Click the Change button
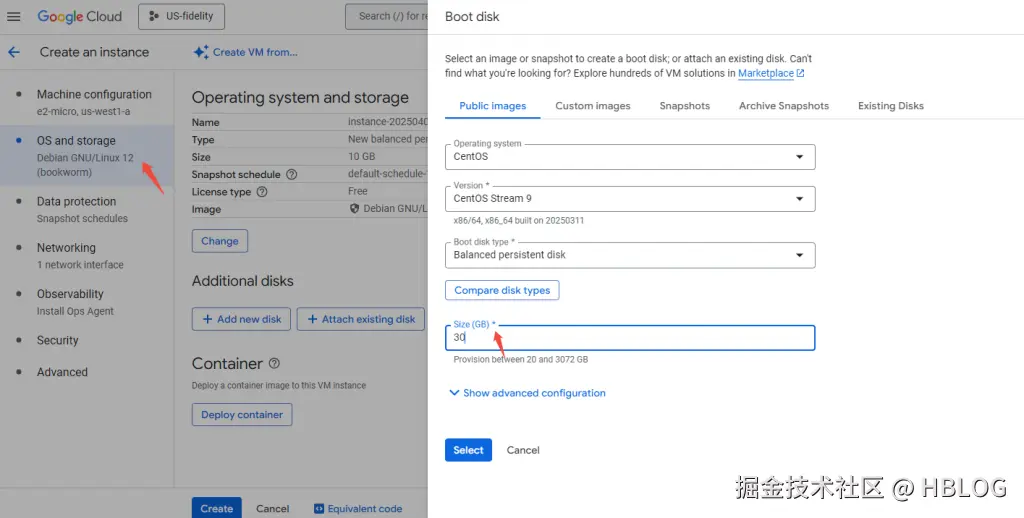This screenshot has height=518, width=1024. point(219,241)
